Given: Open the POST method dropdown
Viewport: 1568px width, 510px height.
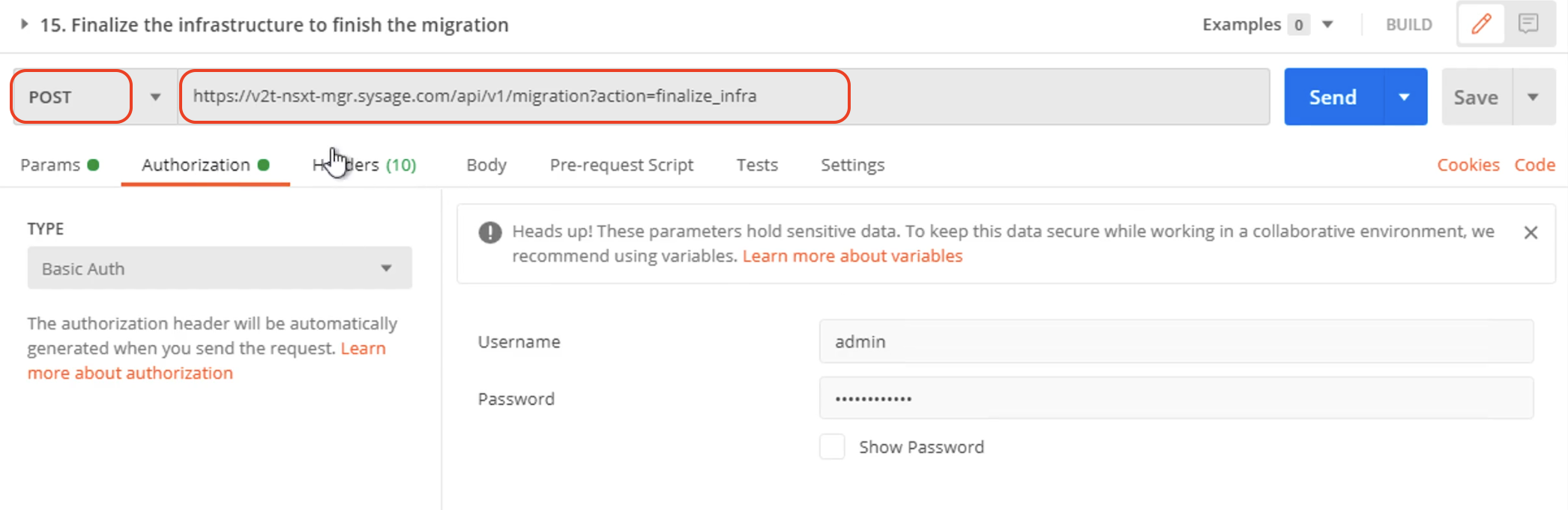Looking at the screenshot, I should pos(155,97).
